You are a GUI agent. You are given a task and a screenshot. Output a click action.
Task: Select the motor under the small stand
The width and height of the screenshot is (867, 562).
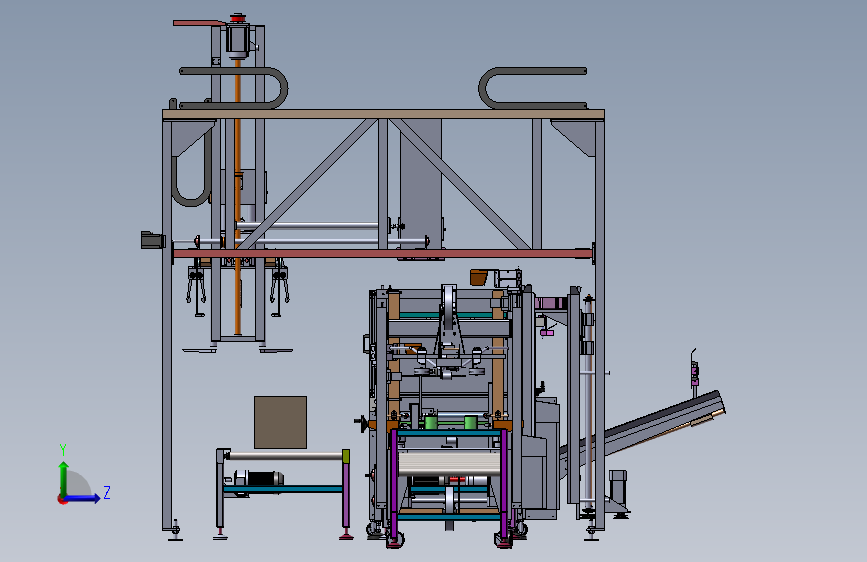pyautogui.click(x=259, y=478)
